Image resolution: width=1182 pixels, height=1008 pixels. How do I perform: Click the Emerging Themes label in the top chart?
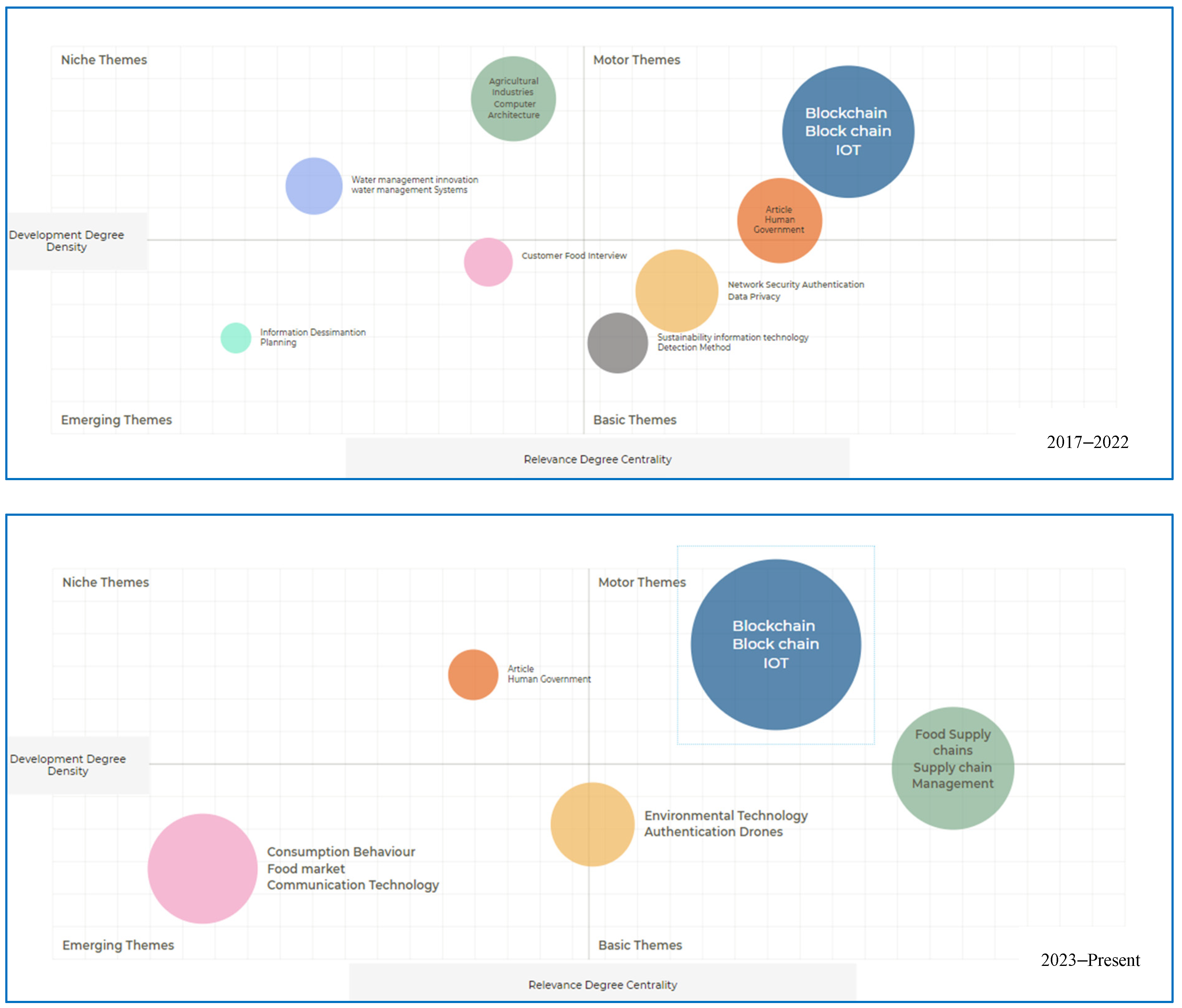pos(116,420)
